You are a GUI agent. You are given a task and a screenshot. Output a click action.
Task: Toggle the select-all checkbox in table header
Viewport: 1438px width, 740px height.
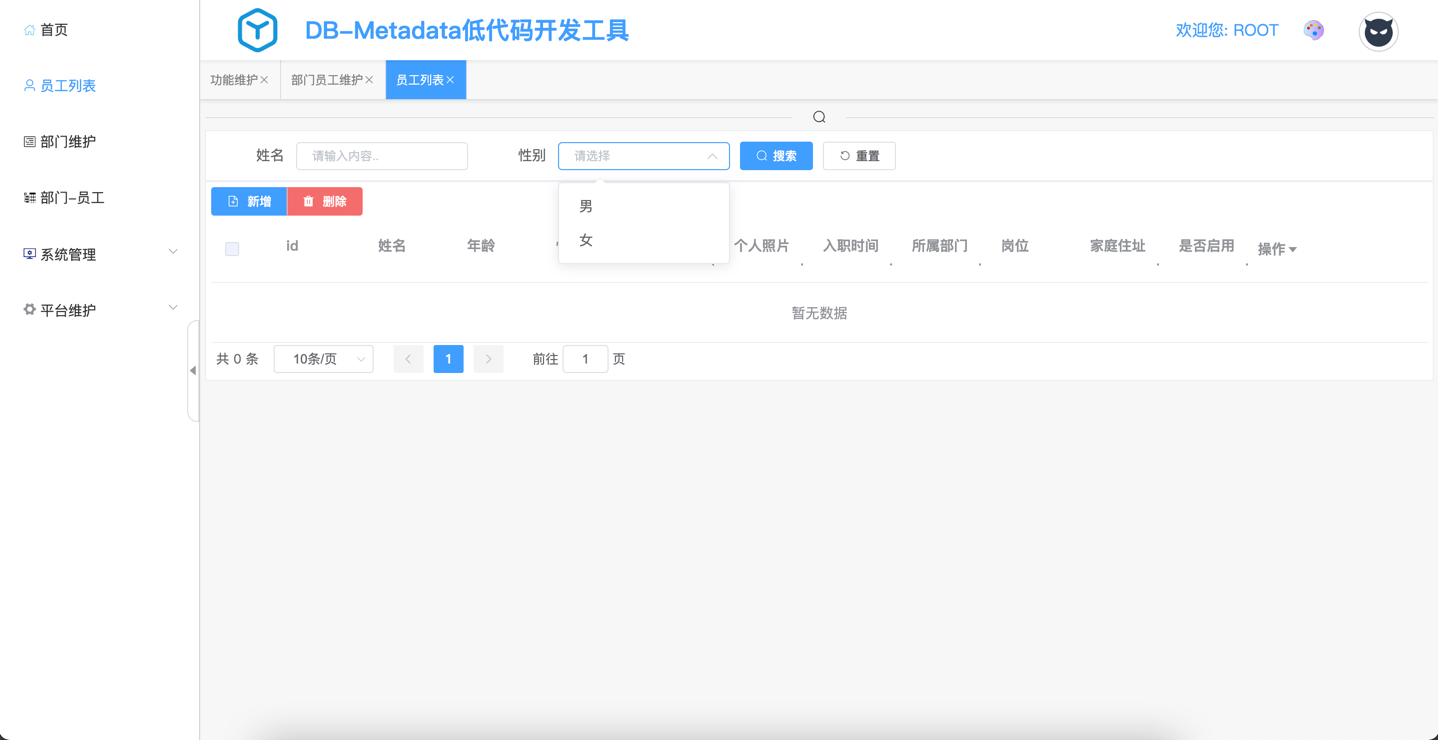(232, 249)
